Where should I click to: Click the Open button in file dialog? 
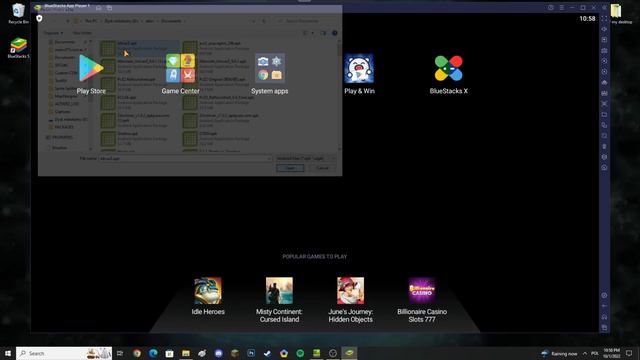(x=290, y=168)
